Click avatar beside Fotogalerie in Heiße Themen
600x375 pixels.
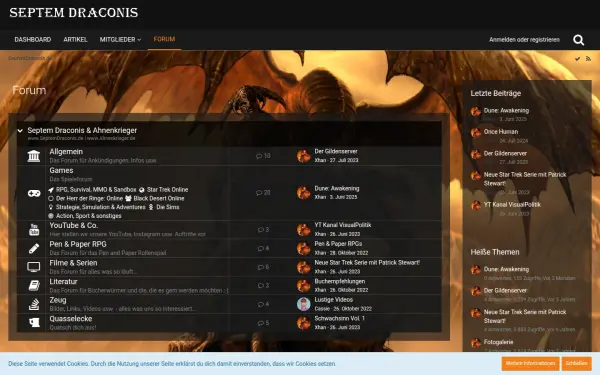pyautogui.click(x=476, y=343)
